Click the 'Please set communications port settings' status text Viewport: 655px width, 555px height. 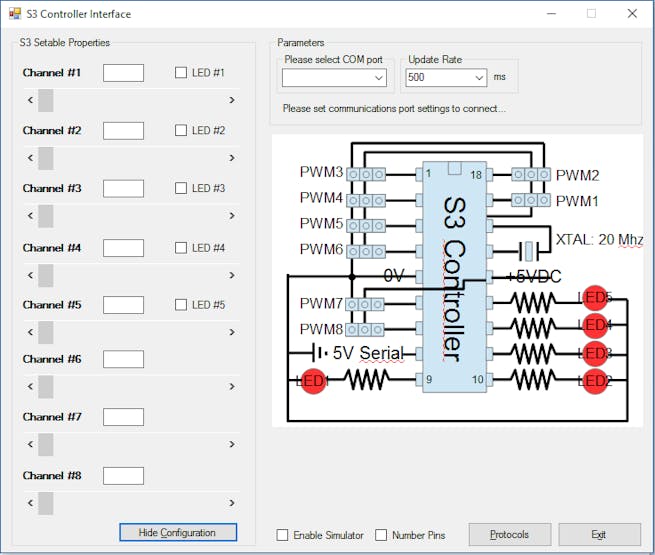point(394,109)
